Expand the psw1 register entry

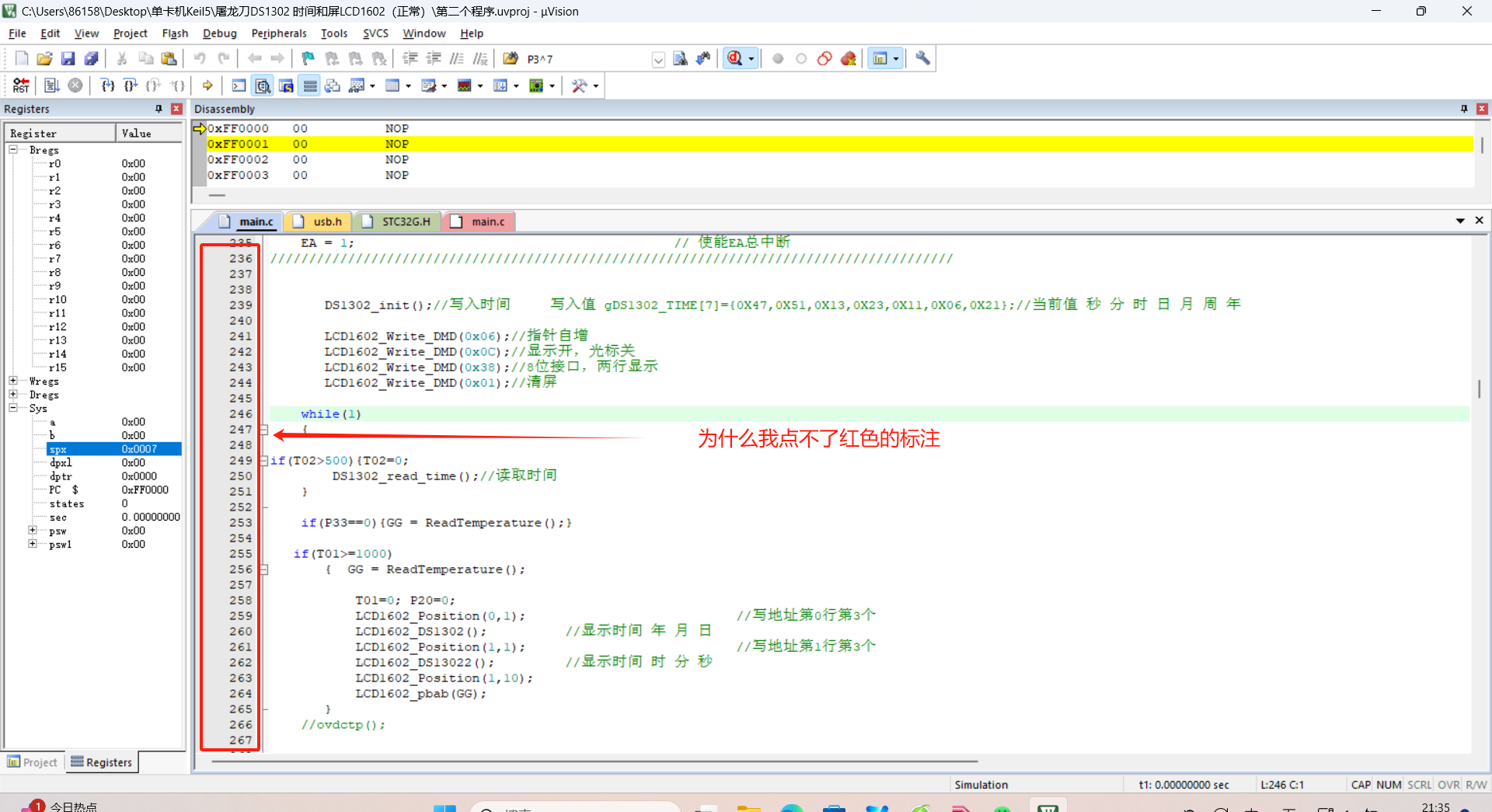[x=33, y=544]
